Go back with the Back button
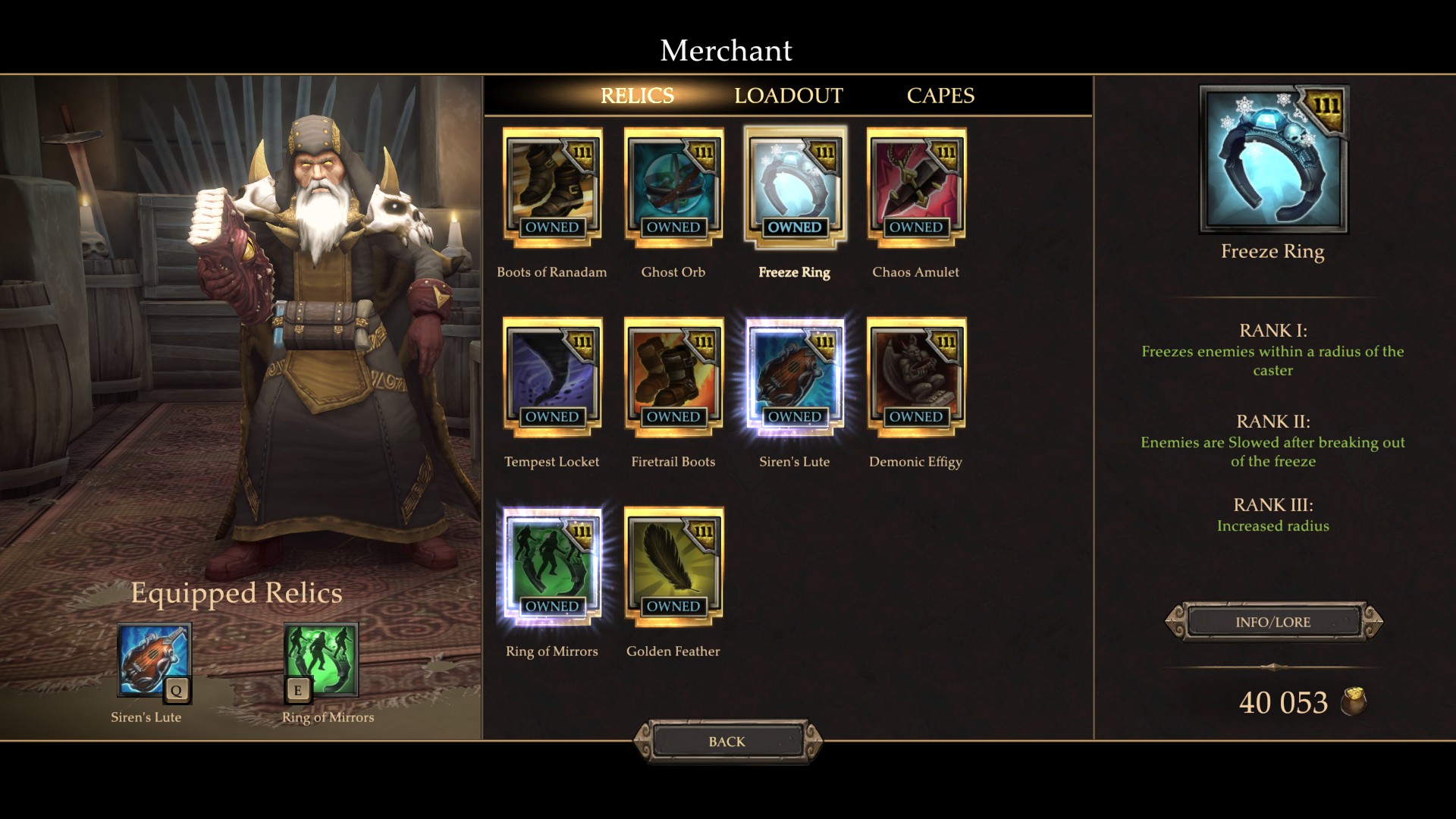Viewport: 1456px width, 819px height. 727,742
